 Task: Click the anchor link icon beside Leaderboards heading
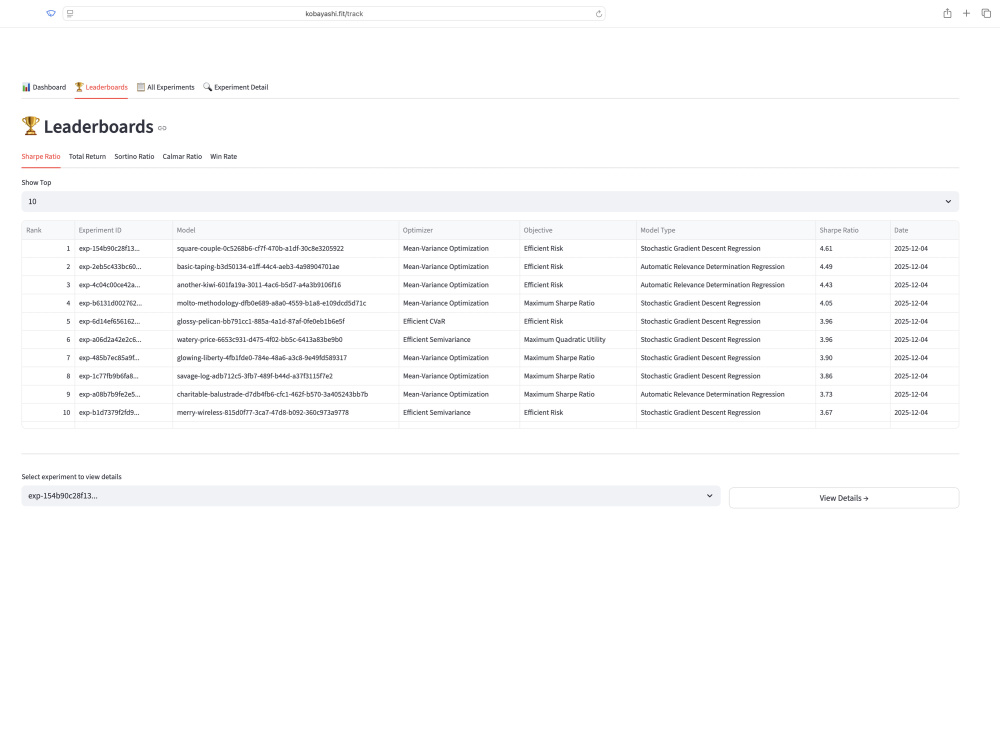[162, 128]
